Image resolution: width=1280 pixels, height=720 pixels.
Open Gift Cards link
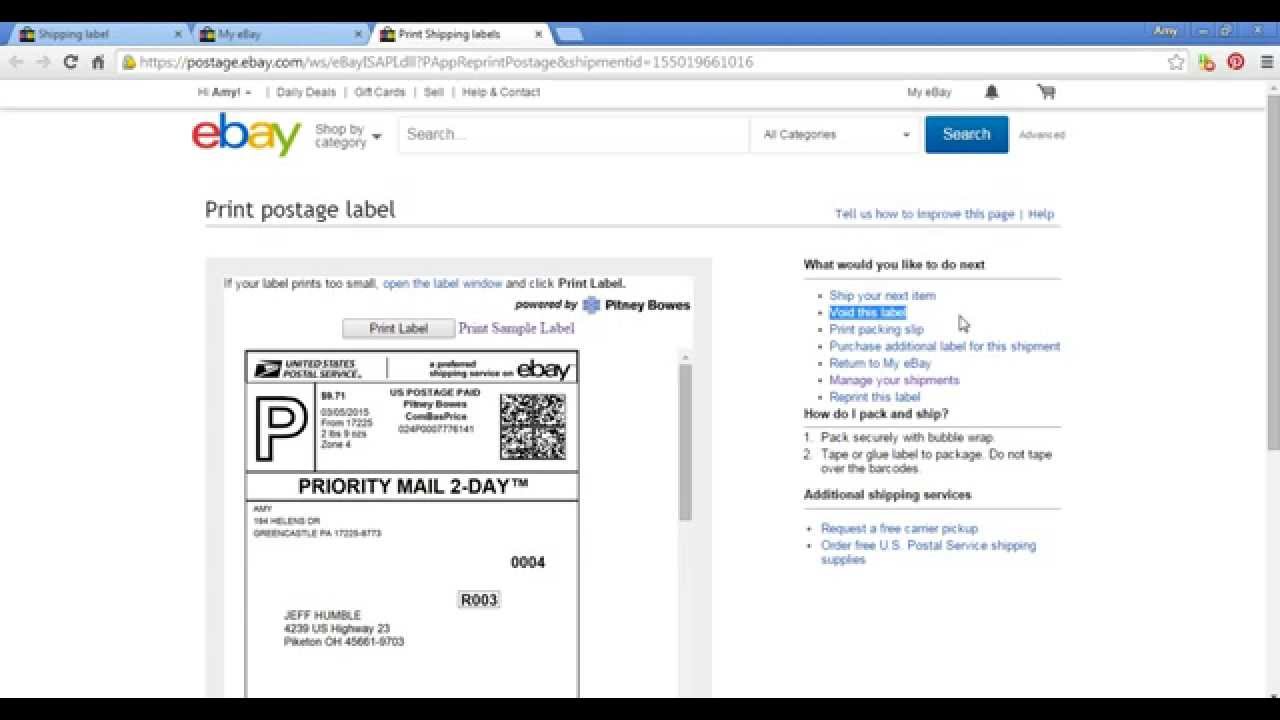[380, 92]
